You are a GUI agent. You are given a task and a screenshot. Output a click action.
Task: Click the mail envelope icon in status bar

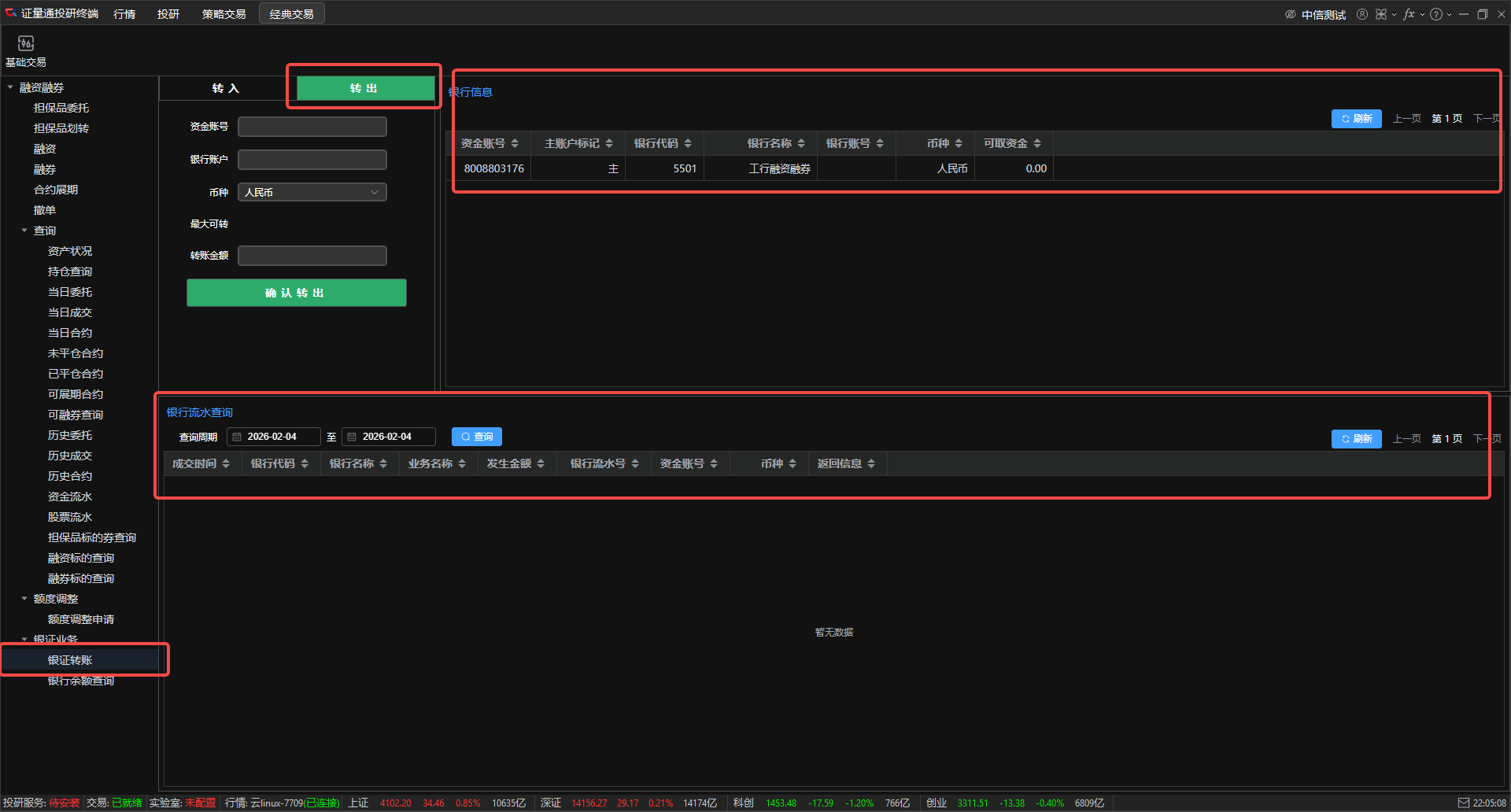pyautogui.click(x=1464, y=803)
